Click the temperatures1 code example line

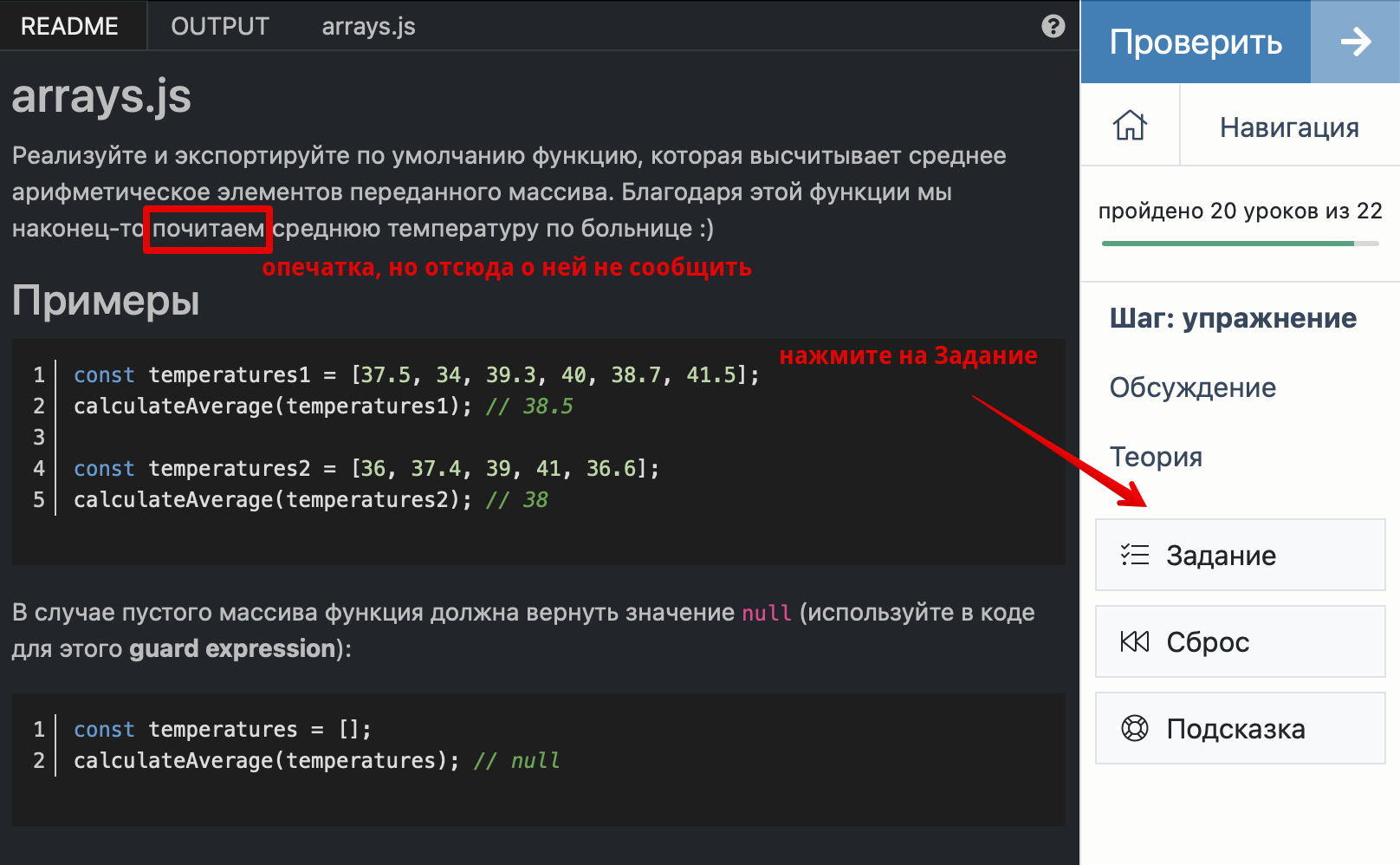416,375
